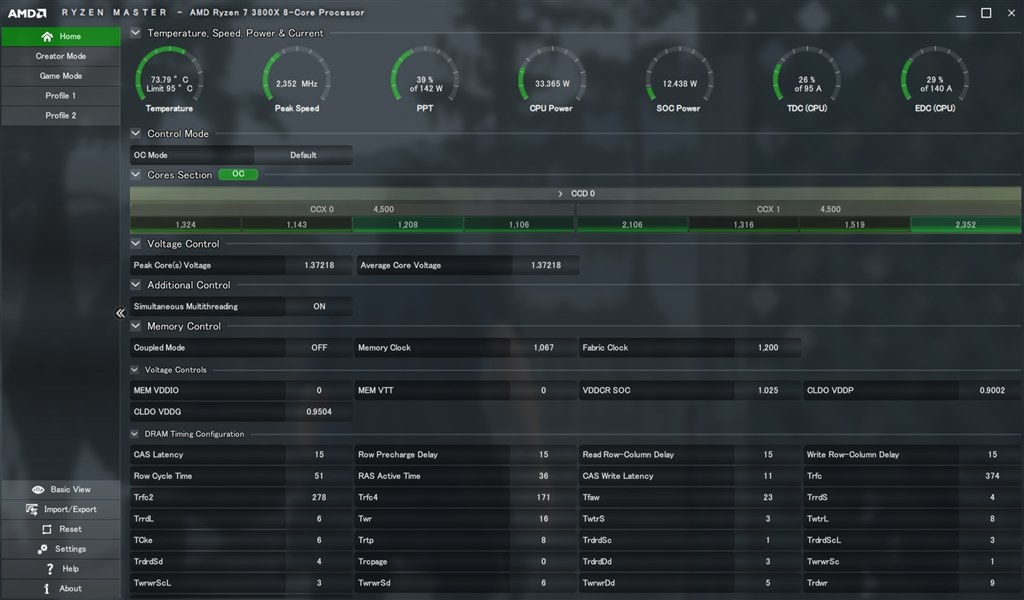Click the OC Mode Default value
Screen dimensions: 1024x600
coord(303,155)
